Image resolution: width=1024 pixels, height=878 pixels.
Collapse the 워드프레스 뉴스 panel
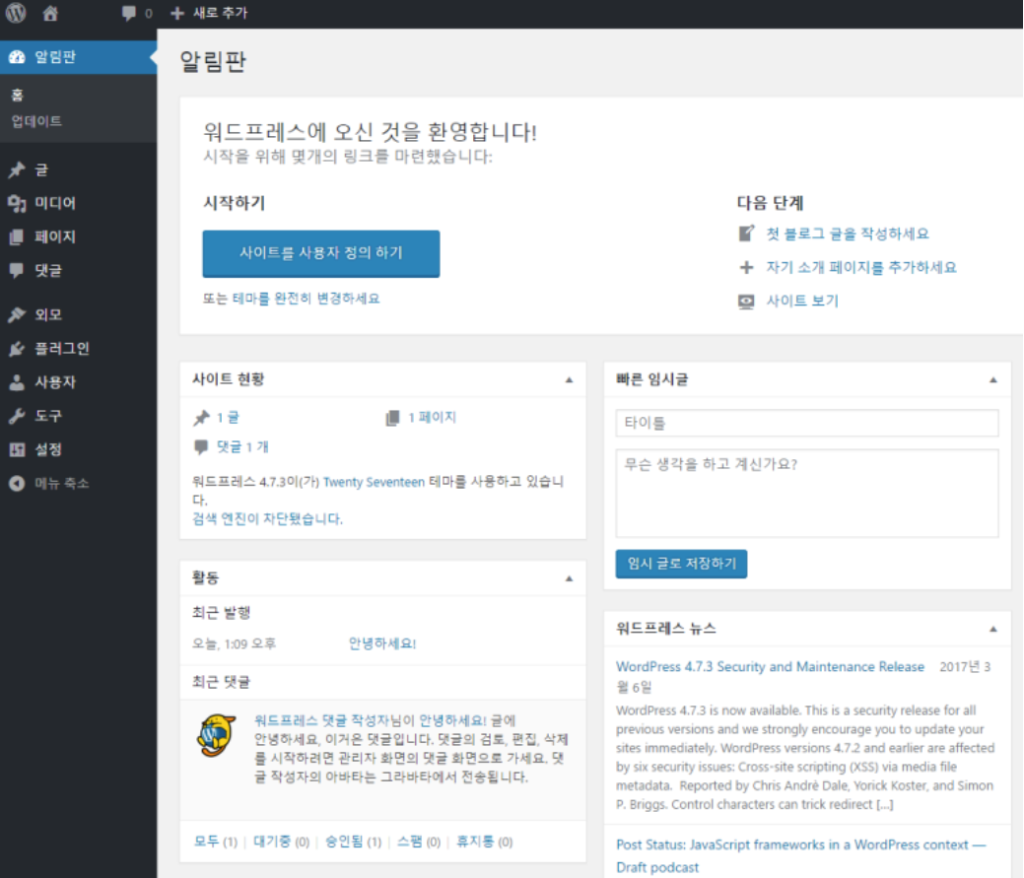(x=993, y=630)
